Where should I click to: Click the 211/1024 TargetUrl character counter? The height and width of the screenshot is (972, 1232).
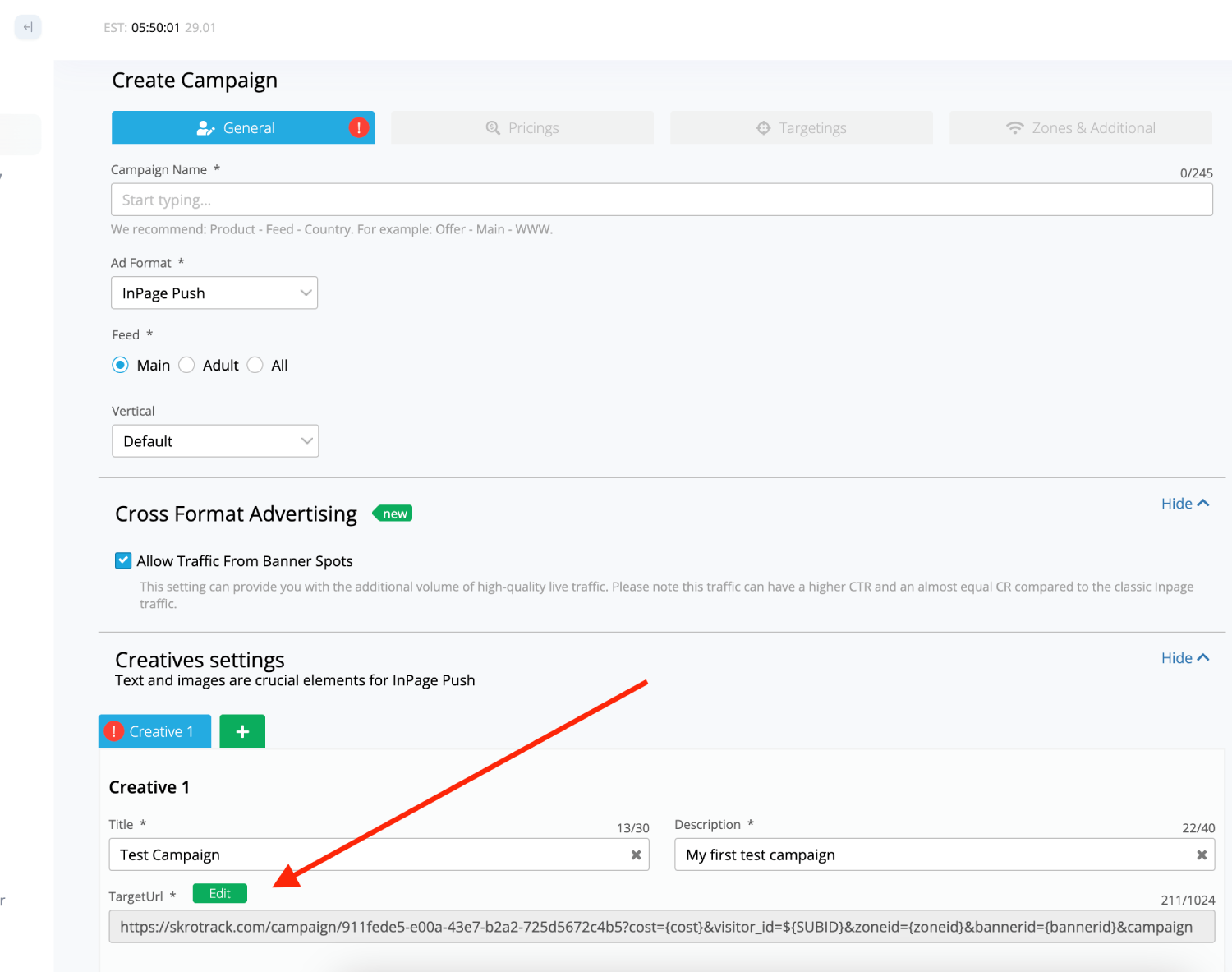tap(1188, 901)
